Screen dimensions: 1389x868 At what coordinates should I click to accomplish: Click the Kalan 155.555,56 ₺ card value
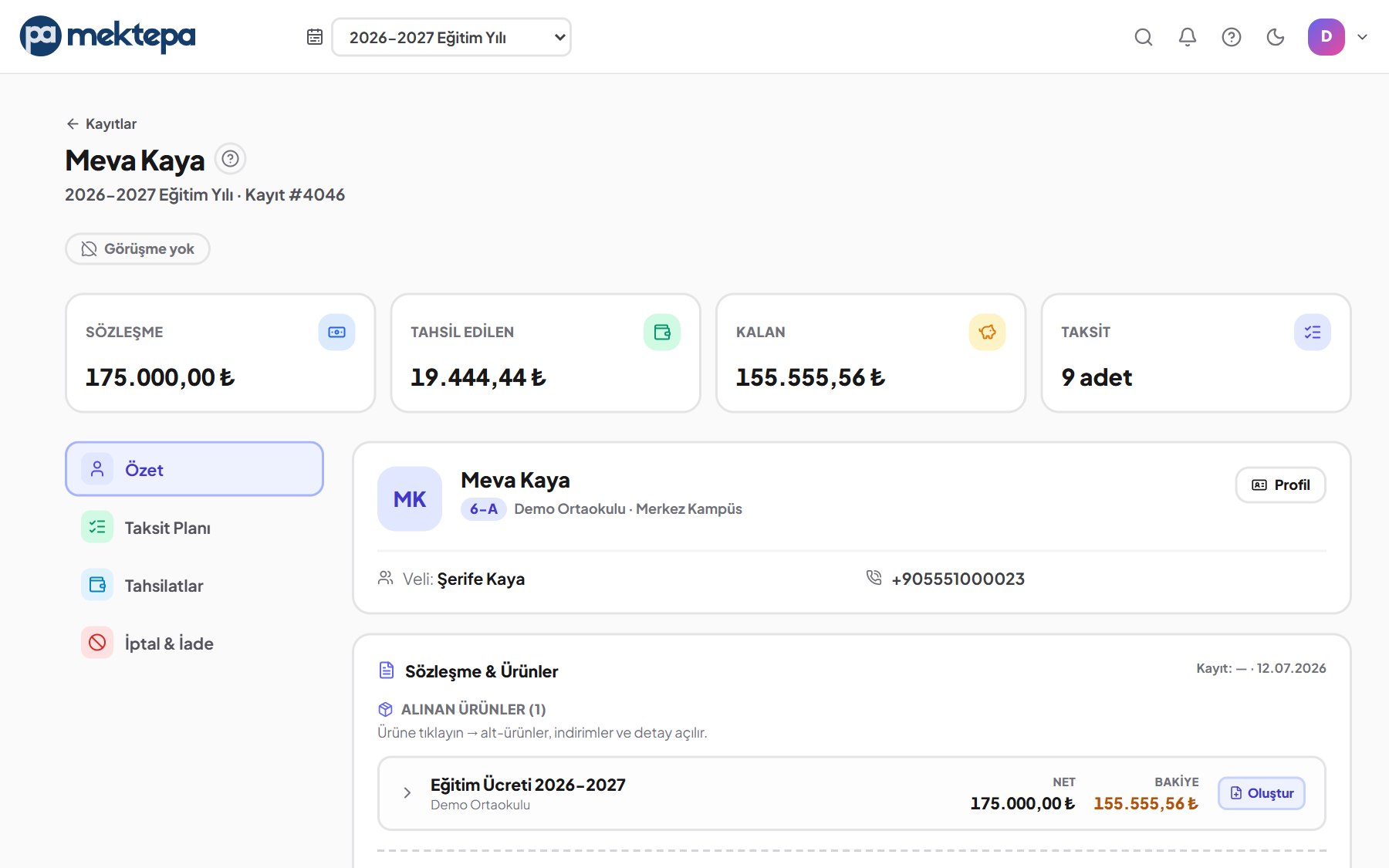[x=810, y=377]
